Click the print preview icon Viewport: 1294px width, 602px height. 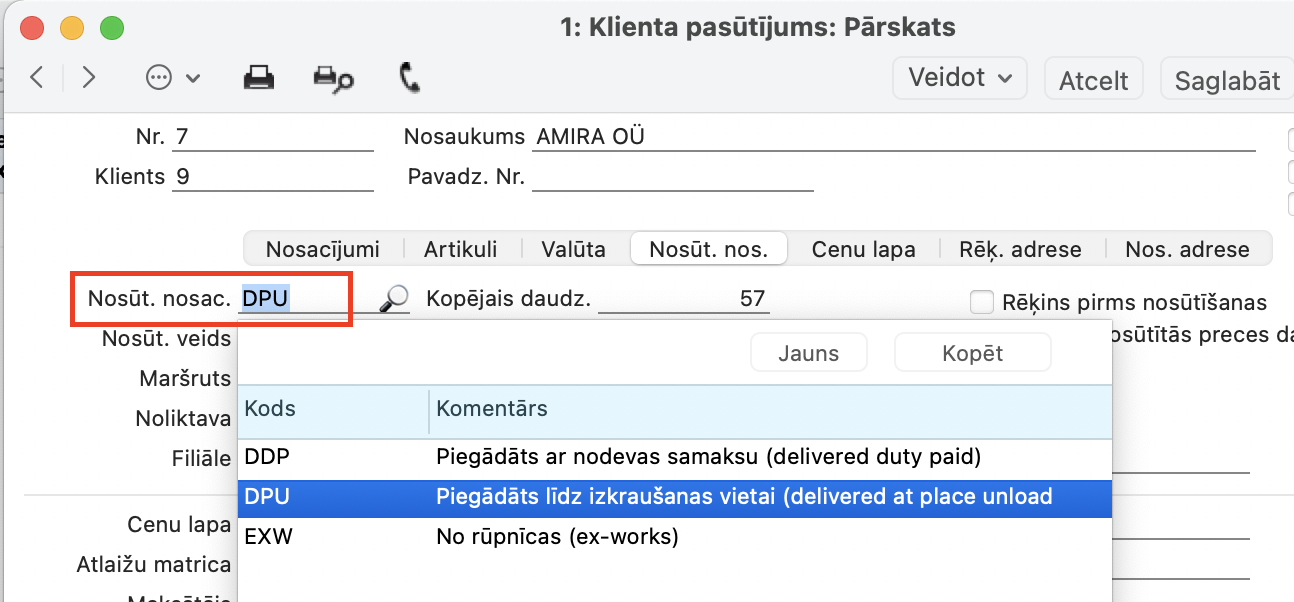[x=333, y=78]
